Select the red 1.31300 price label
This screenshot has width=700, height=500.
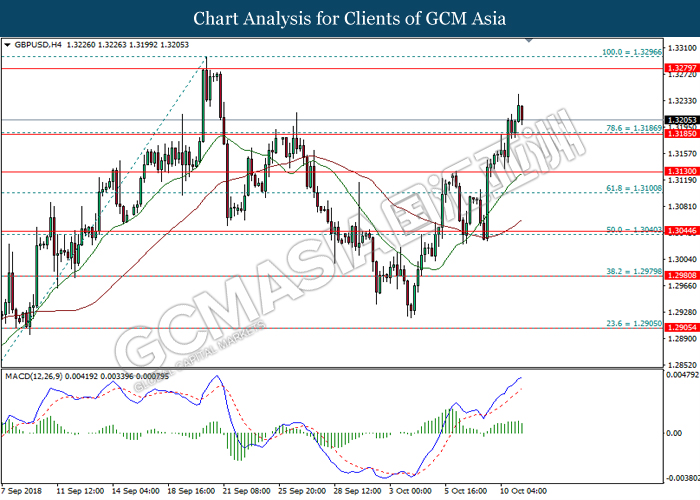(682, 171)
